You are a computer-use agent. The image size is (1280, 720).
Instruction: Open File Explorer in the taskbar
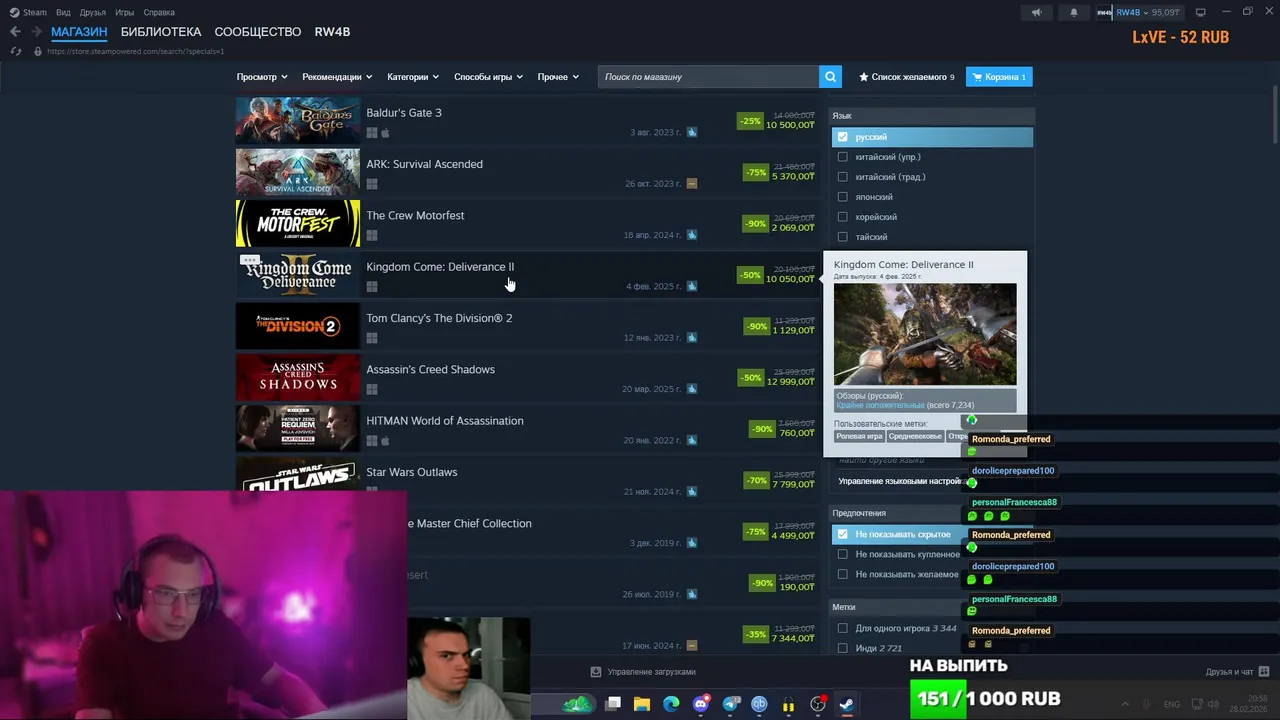642,704
